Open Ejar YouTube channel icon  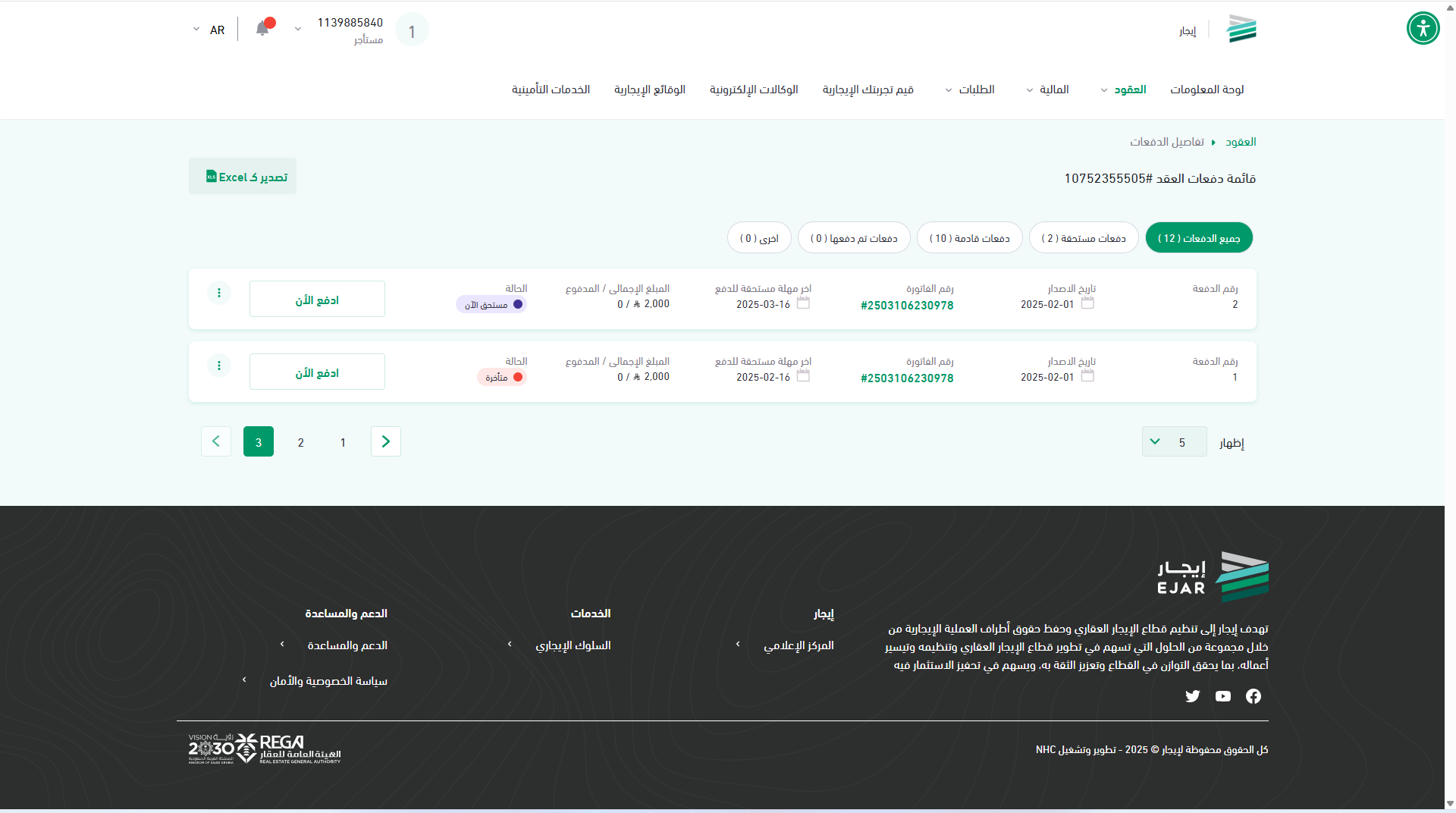tap(1222, 696)
